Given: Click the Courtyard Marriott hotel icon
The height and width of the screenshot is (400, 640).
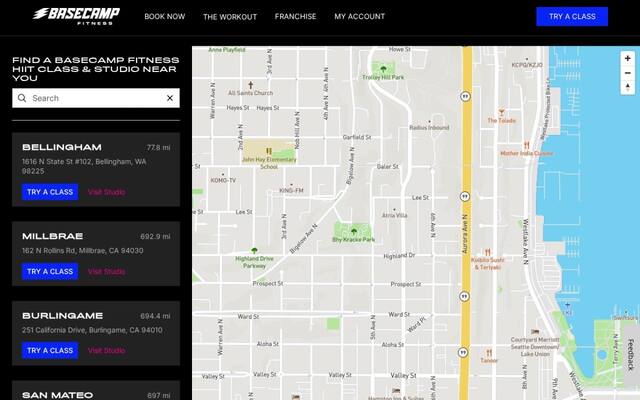Looking at the screenshot, I should click(535, 331).
